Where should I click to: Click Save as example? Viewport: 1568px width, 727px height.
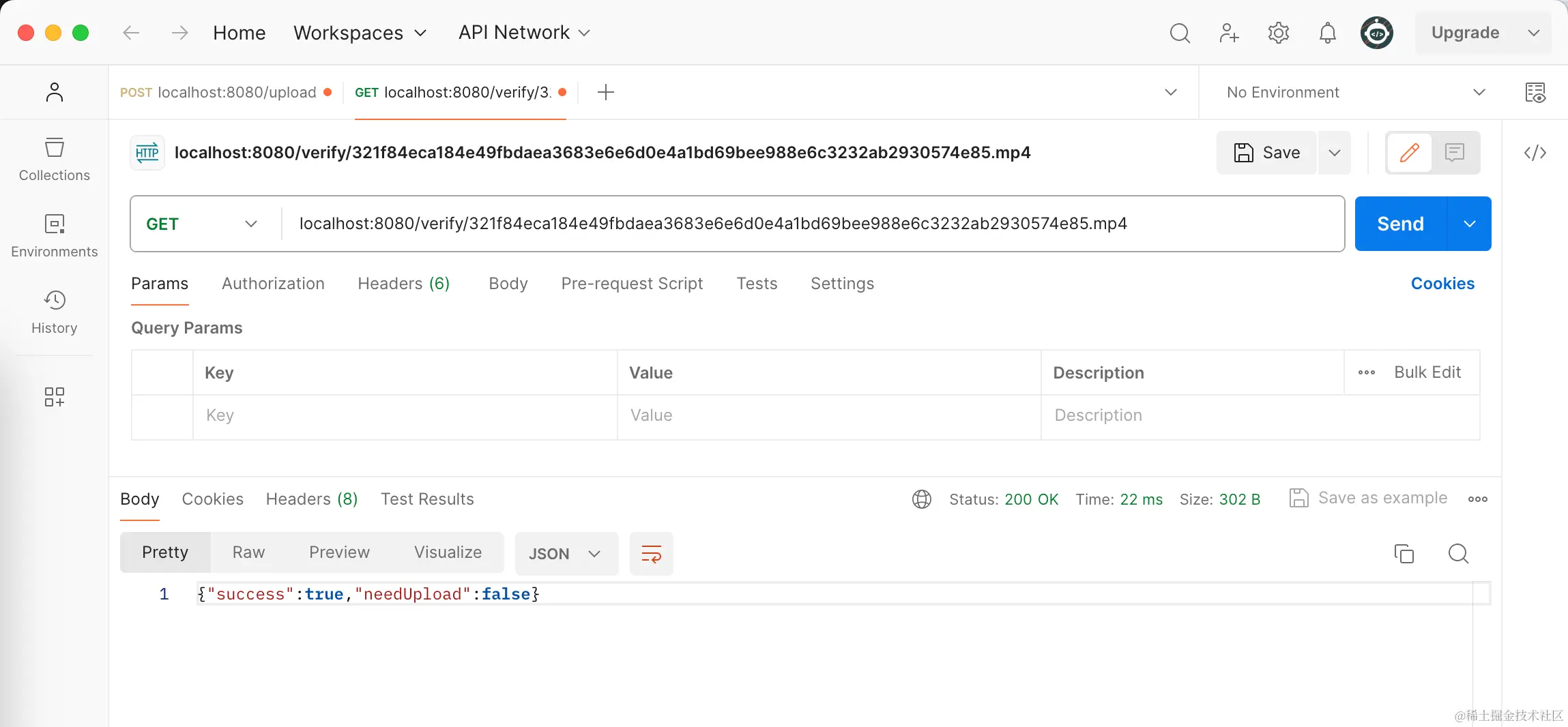click(1369, 499)
